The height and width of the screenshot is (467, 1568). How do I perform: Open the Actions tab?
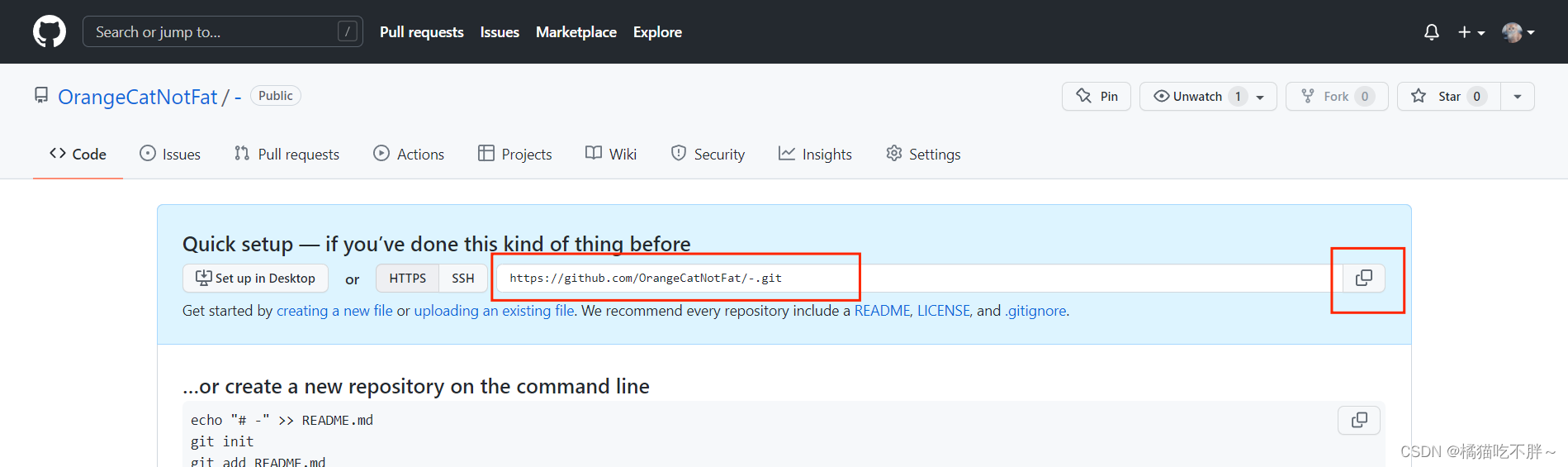coord(409,154)
